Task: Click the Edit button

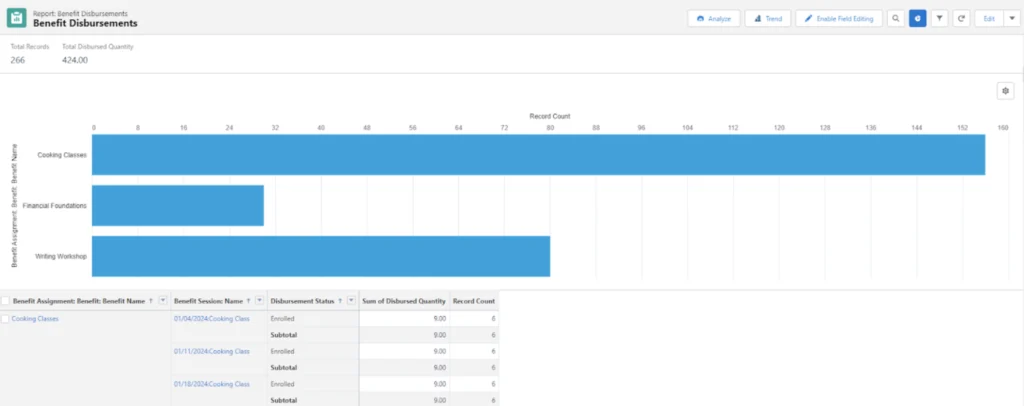Action: (989, 18)
